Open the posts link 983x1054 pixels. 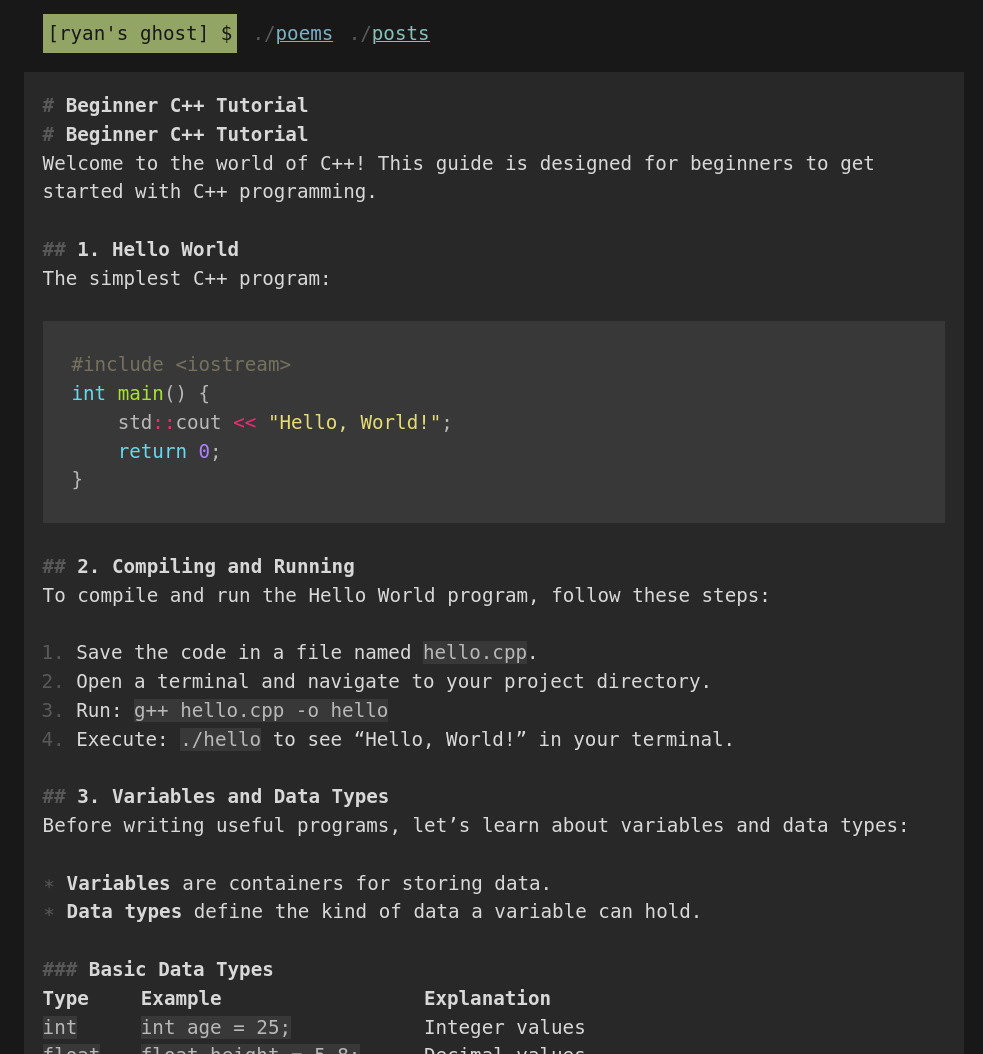point(400,33)
